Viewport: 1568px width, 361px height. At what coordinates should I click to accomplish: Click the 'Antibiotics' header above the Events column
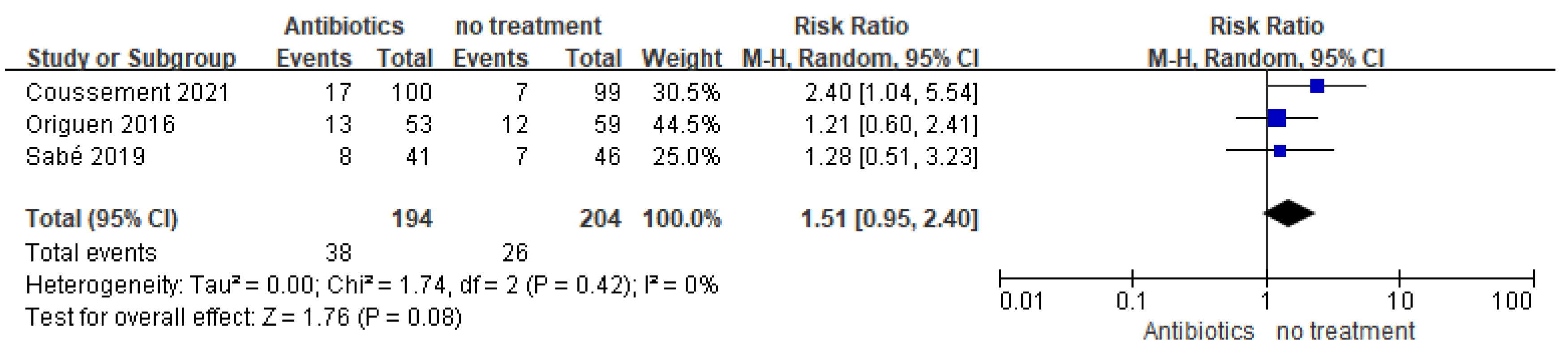click(344, 26)
